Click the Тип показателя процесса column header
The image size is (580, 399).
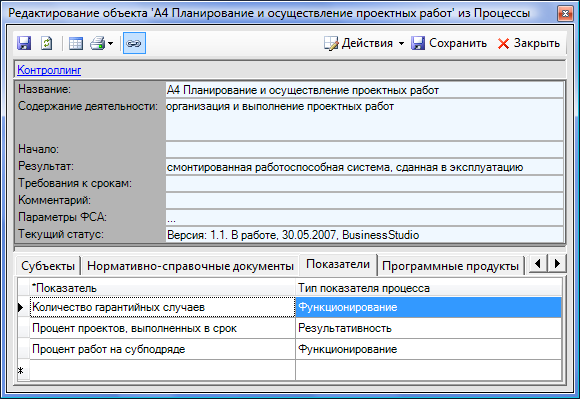pos(428,288)
